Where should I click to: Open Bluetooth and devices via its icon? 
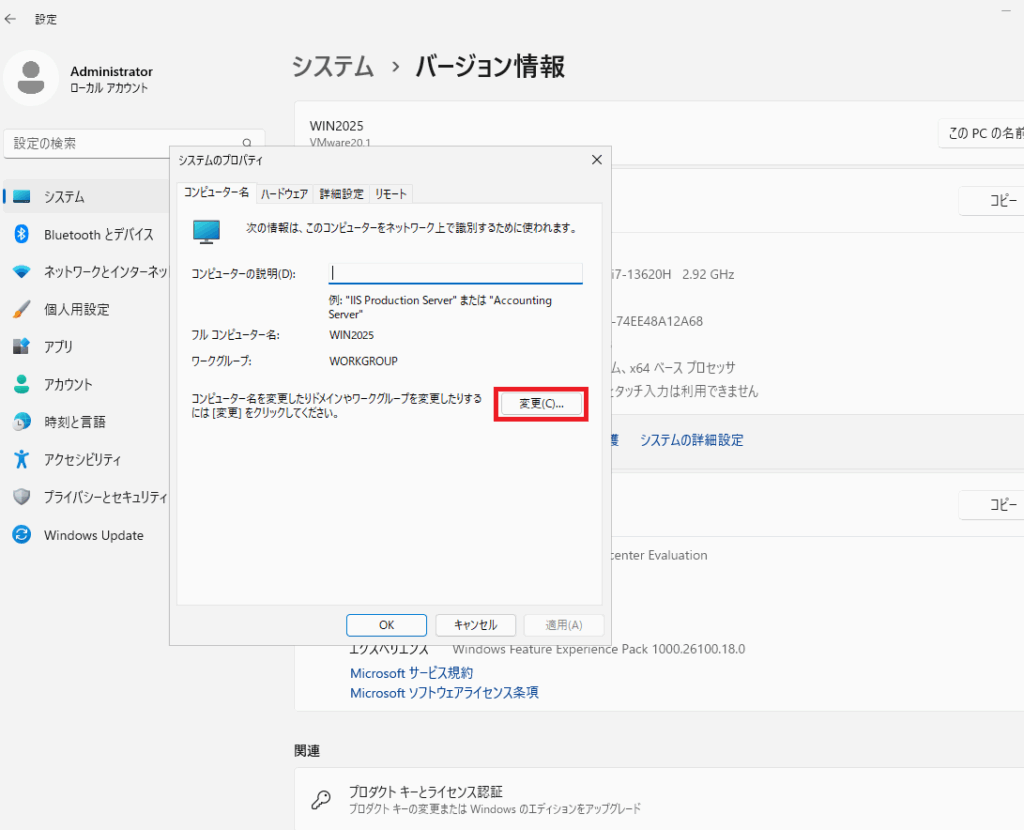22,234
